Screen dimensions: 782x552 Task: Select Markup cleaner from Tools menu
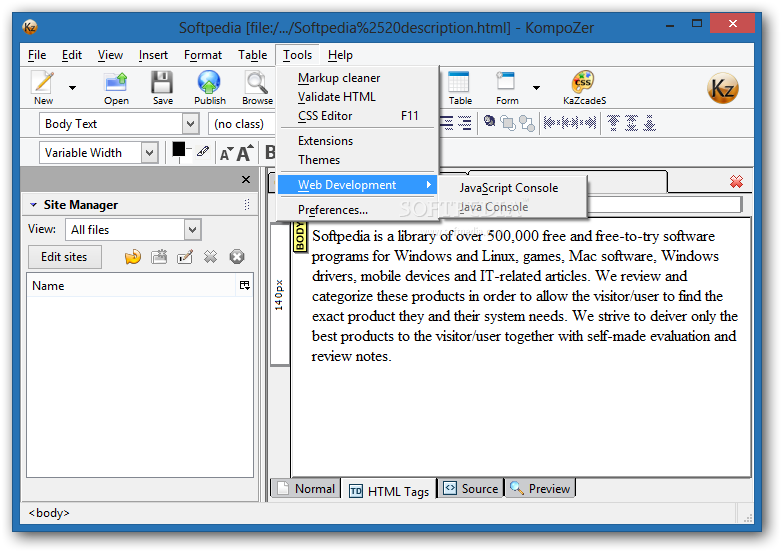coord(357,78)
